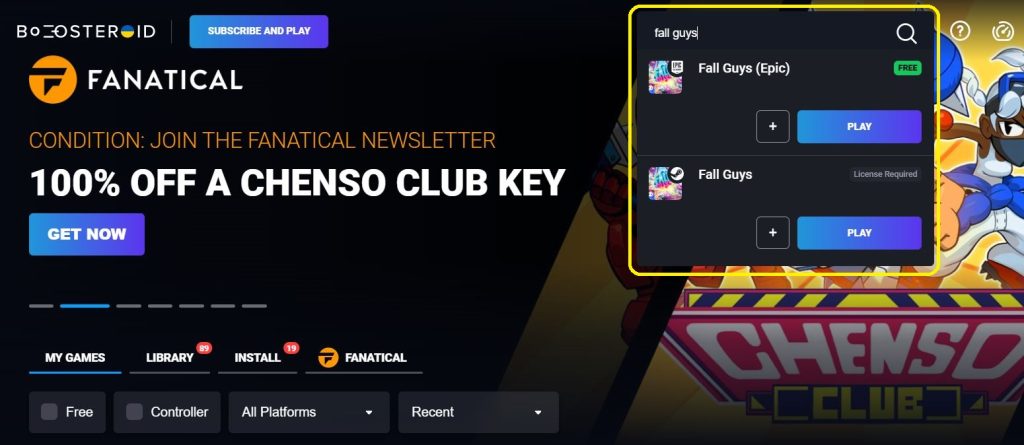Open the Fanatical tab
Viewport: 1024px width, 445px height.
tap(364, 357)
